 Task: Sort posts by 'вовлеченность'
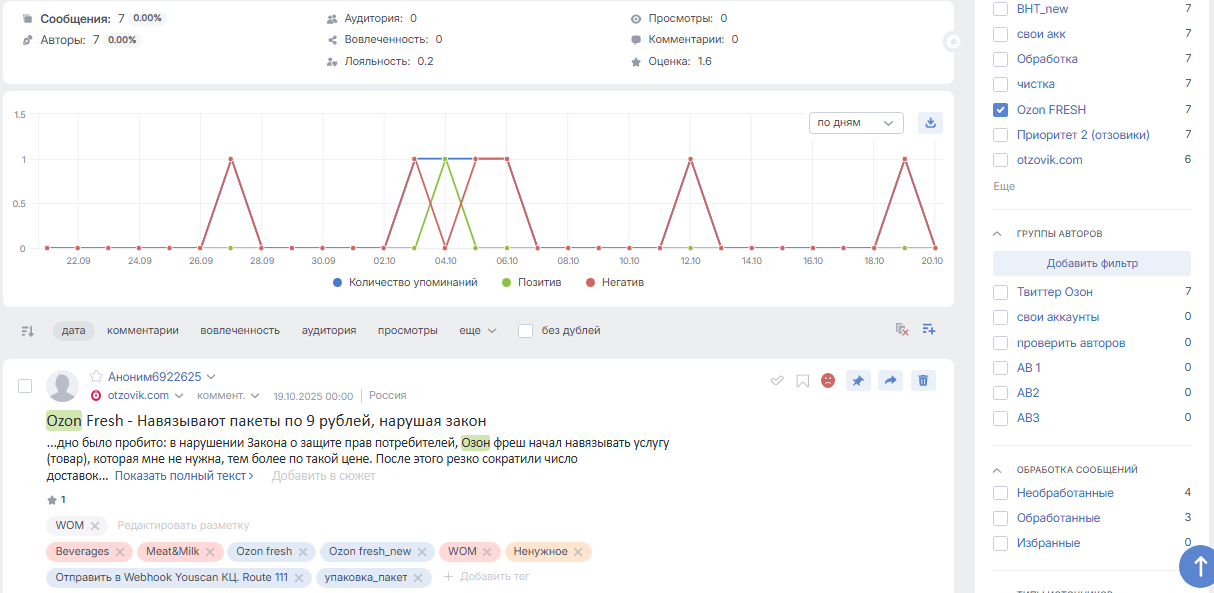(x=240, y=331)
